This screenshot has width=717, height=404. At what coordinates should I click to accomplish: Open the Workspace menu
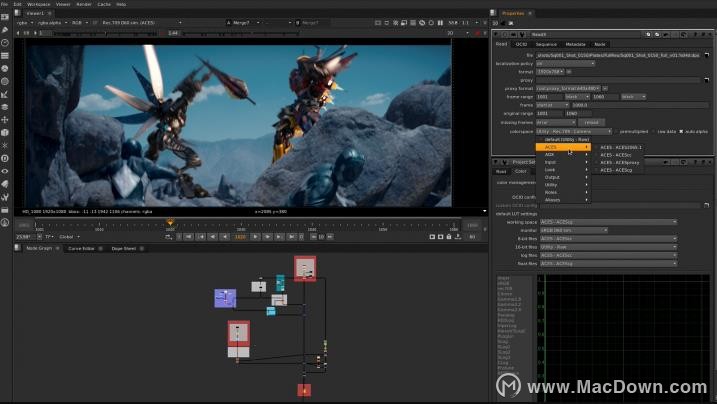[37, 4]
